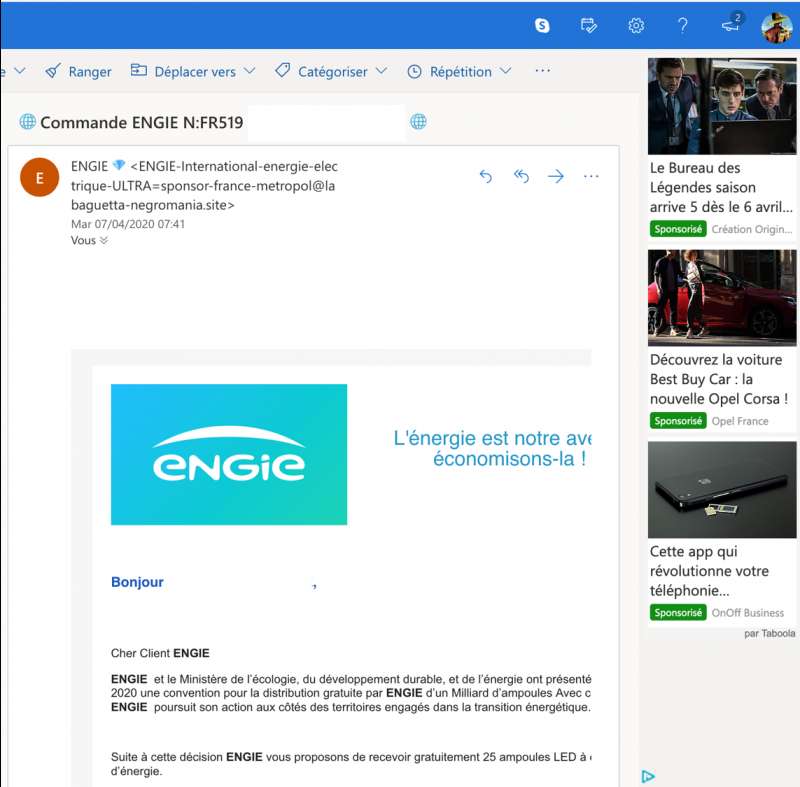800x787 pixels.
Task: Click the blue diamond badge beside ENGIE
Action: pyautogui.click(x=118, y=165)
